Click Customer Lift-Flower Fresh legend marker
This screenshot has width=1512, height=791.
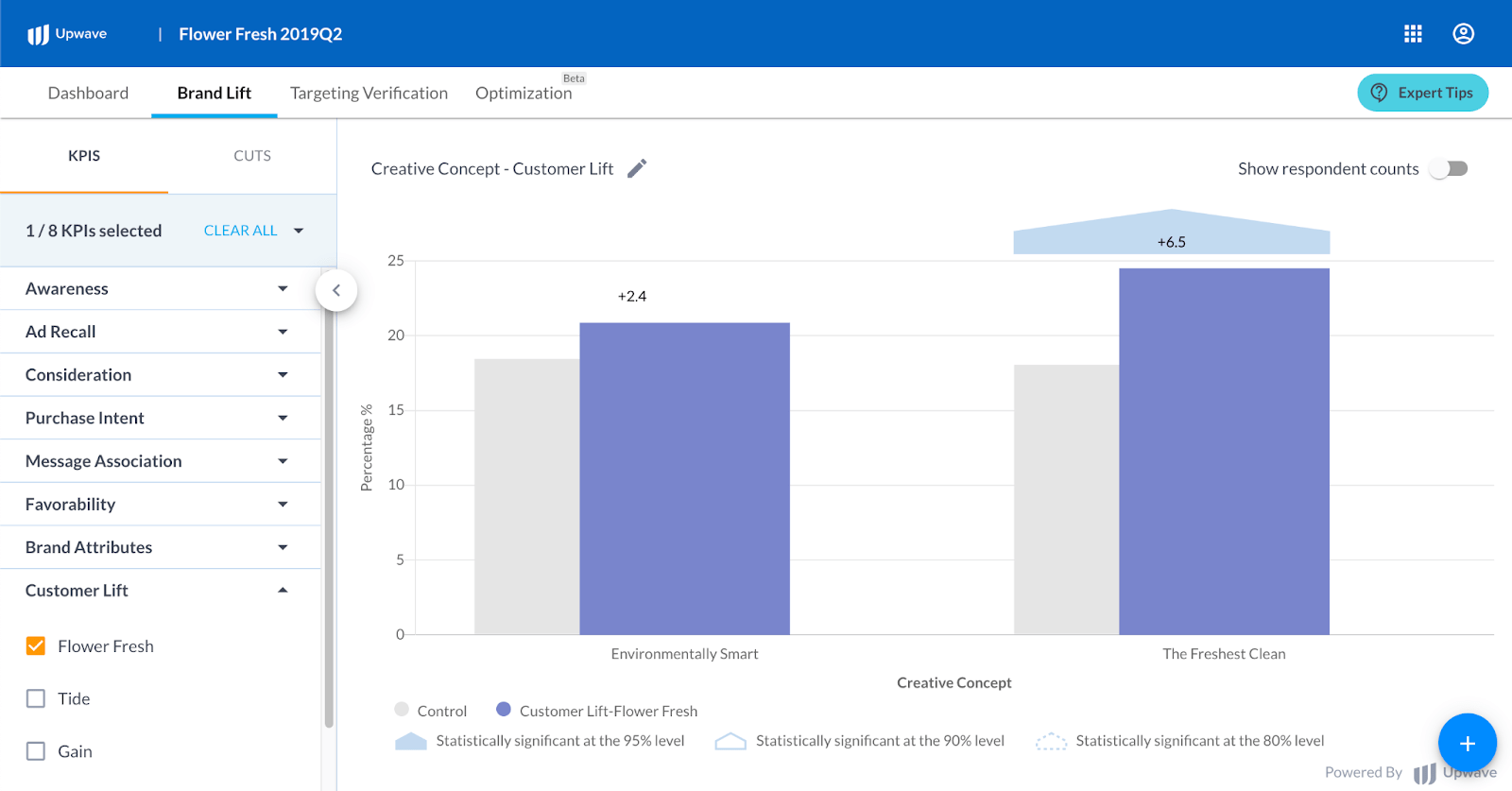coord(504,710)
